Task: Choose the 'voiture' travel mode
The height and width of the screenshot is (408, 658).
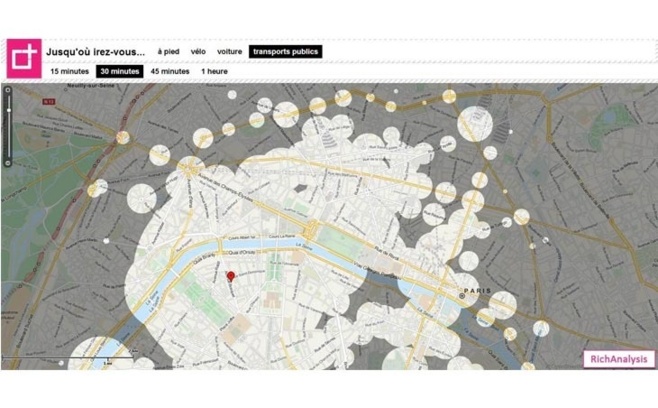Action: pos(229,51)
